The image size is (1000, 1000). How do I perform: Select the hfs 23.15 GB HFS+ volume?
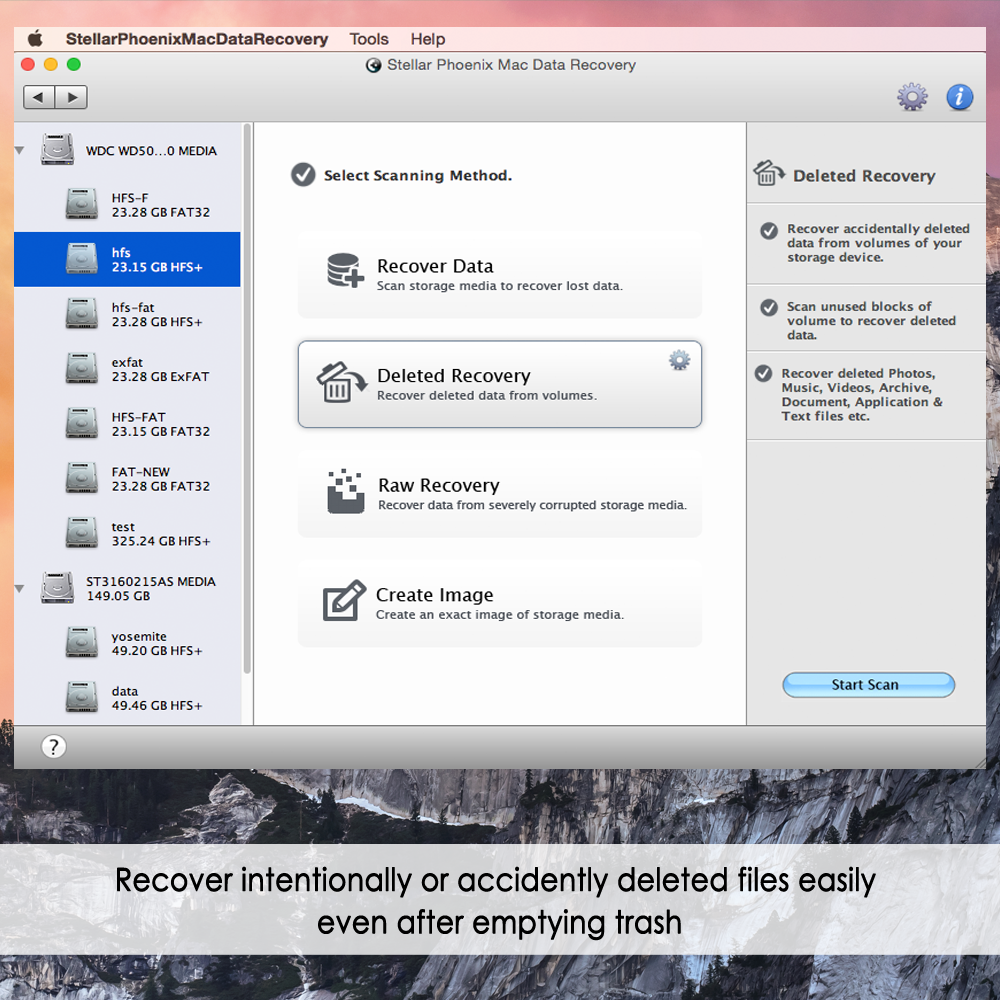(128, 259)
